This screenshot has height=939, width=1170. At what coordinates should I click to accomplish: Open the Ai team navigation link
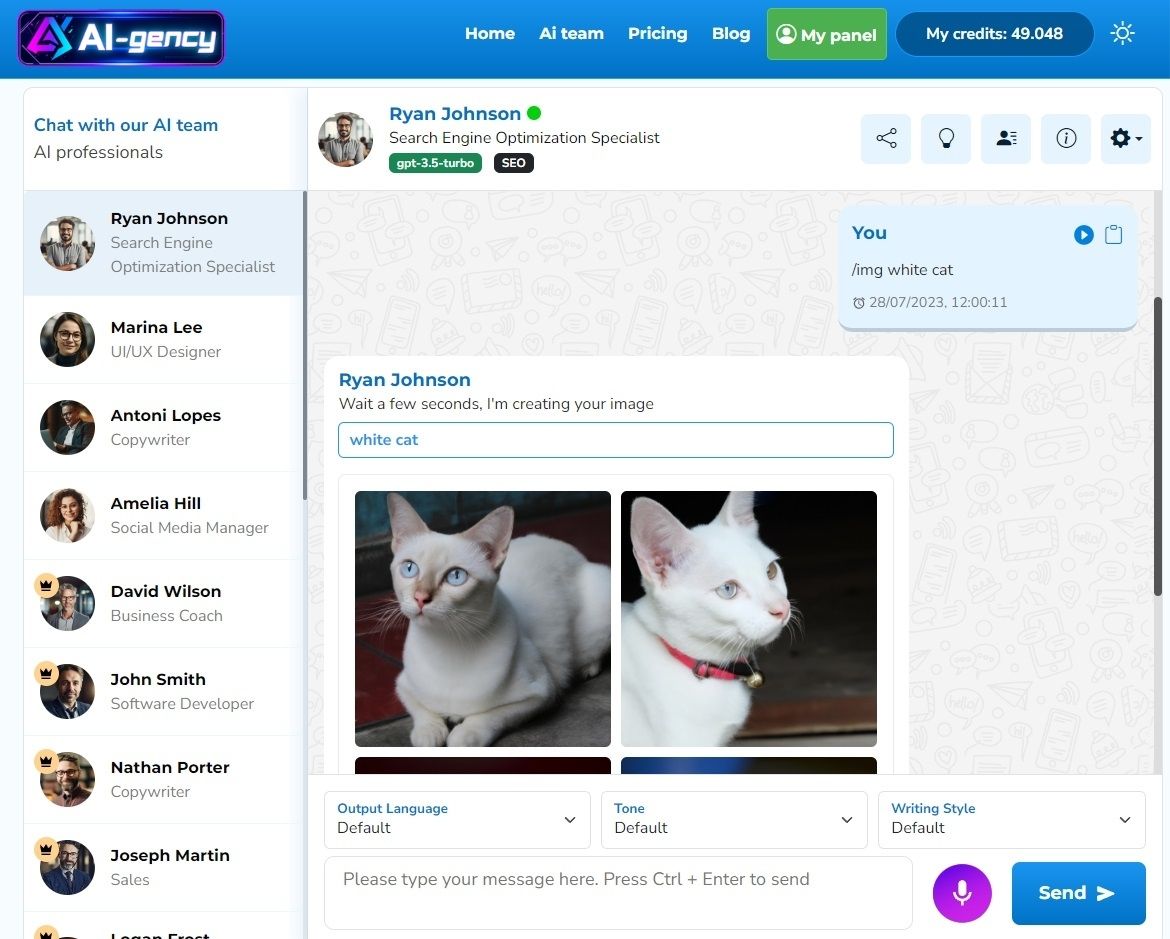571,34
